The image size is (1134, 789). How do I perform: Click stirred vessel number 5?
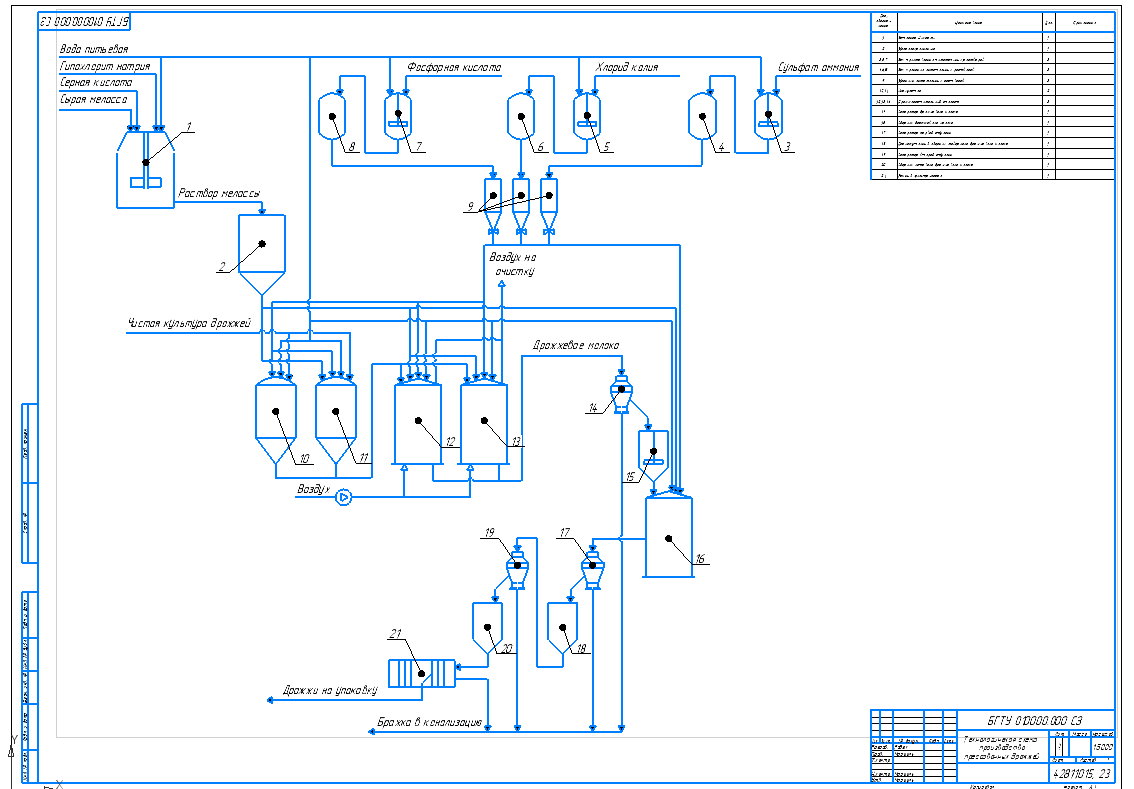(587, 114)
